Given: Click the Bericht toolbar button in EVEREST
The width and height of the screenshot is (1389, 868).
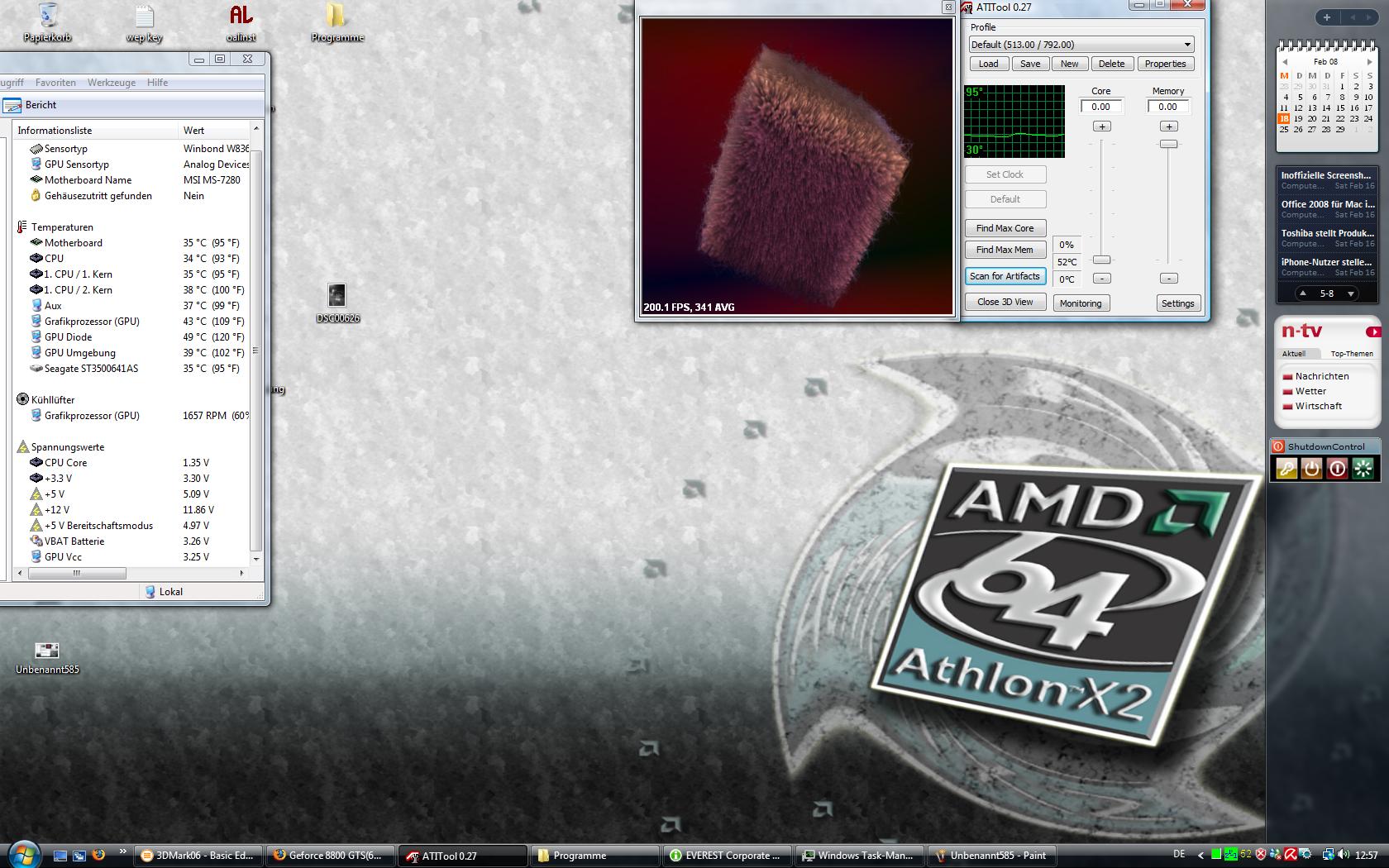Looking at the screenshot, I should click(x=30, y=105).
